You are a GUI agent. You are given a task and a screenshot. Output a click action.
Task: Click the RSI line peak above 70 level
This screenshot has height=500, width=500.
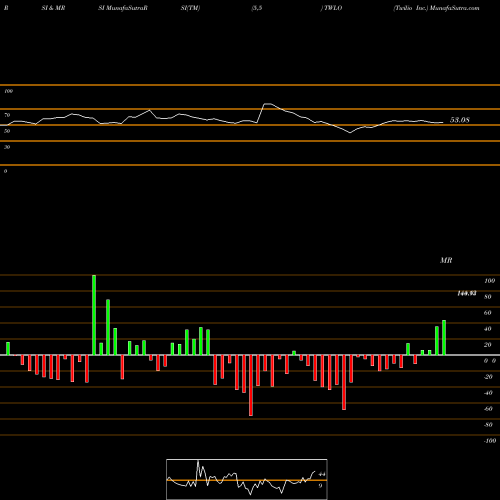tap(268, 104)
